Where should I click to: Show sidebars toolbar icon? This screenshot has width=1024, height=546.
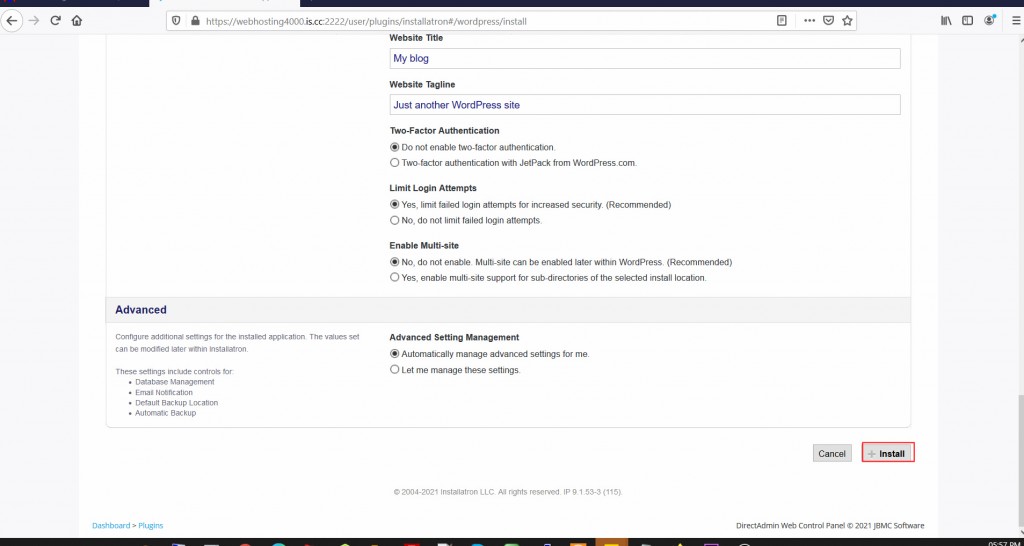coord(968,21)
